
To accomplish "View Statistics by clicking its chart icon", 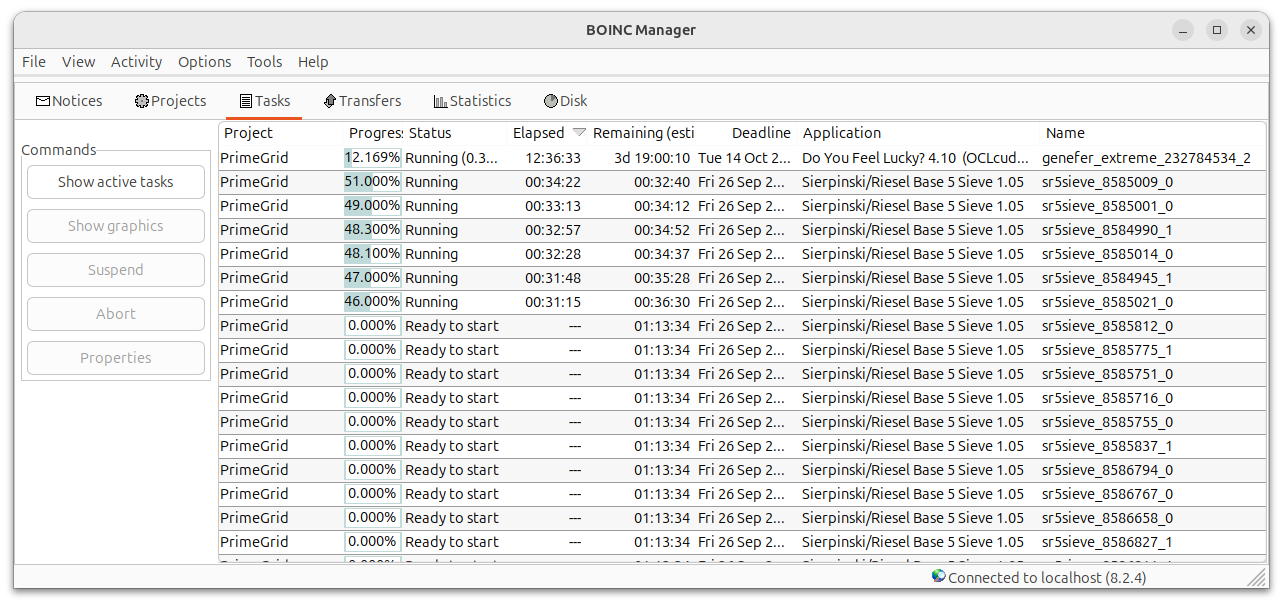I will coord(438,100).
